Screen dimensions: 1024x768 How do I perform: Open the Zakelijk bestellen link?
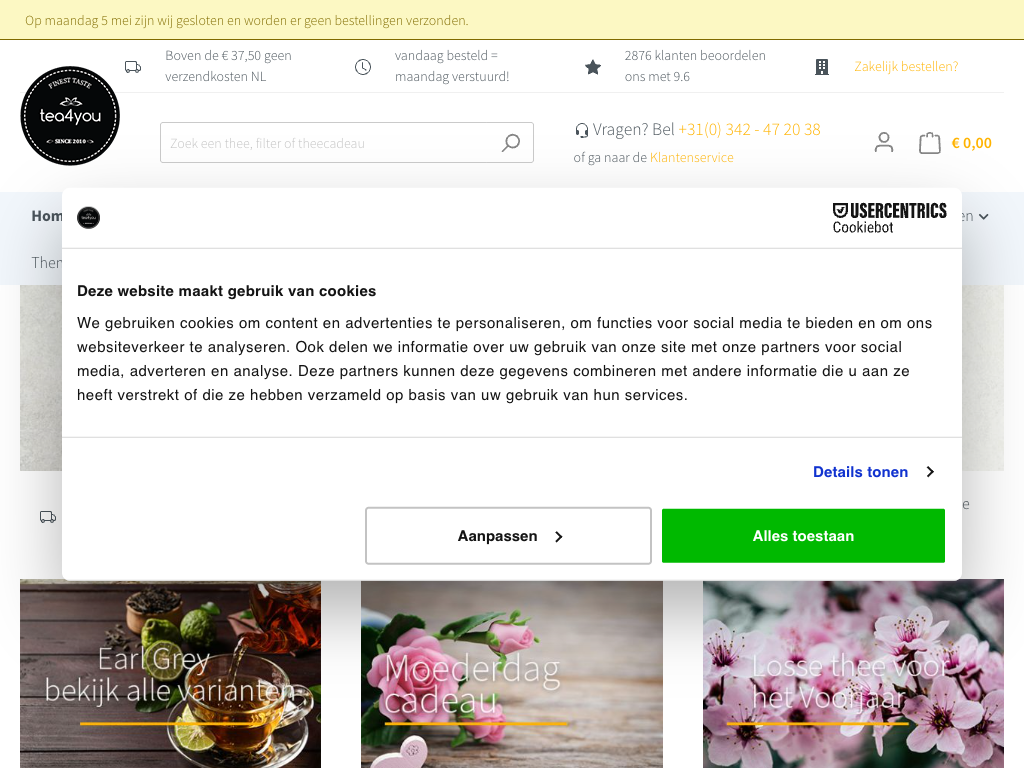tap(906, 67)
